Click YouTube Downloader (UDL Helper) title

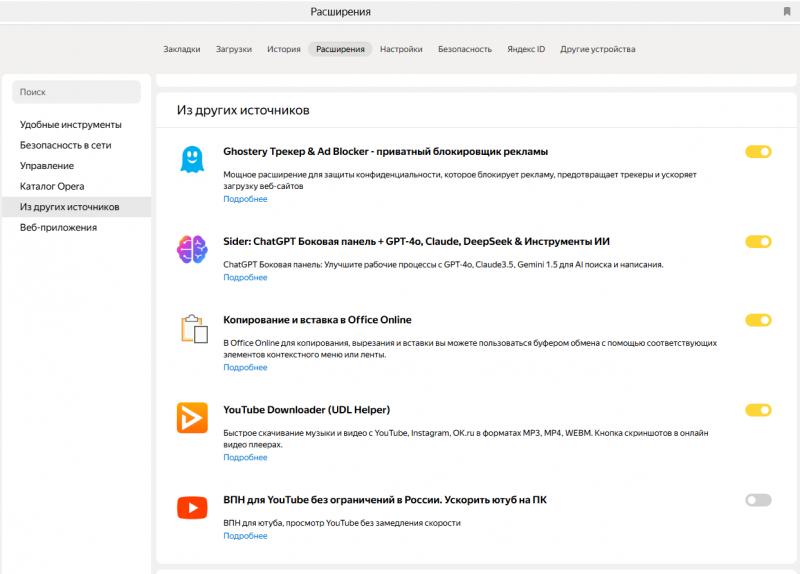pyautogui.click(x=307, y=410)
